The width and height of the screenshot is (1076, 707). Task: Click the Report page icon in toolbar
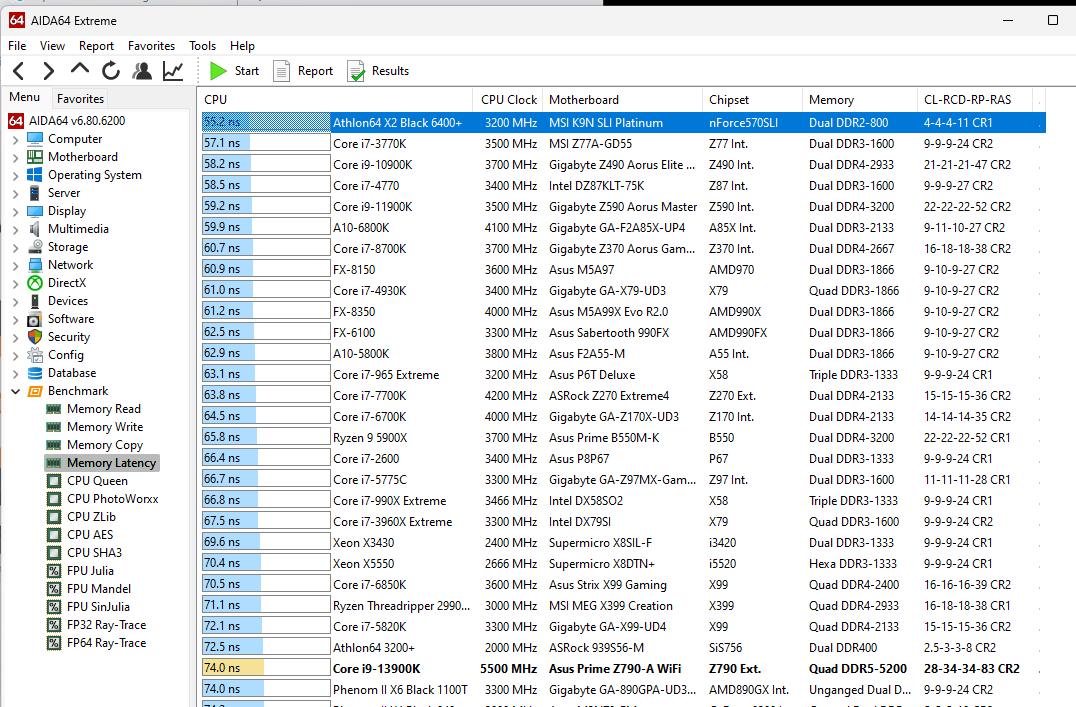[281, 71]
